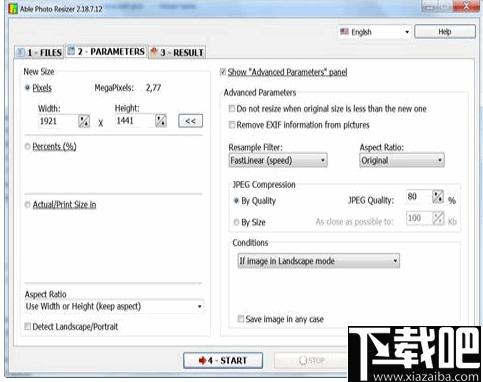483x382 pixels.
Task: Check Detect Landscape/Portrait option
Action: pos(28,326)
